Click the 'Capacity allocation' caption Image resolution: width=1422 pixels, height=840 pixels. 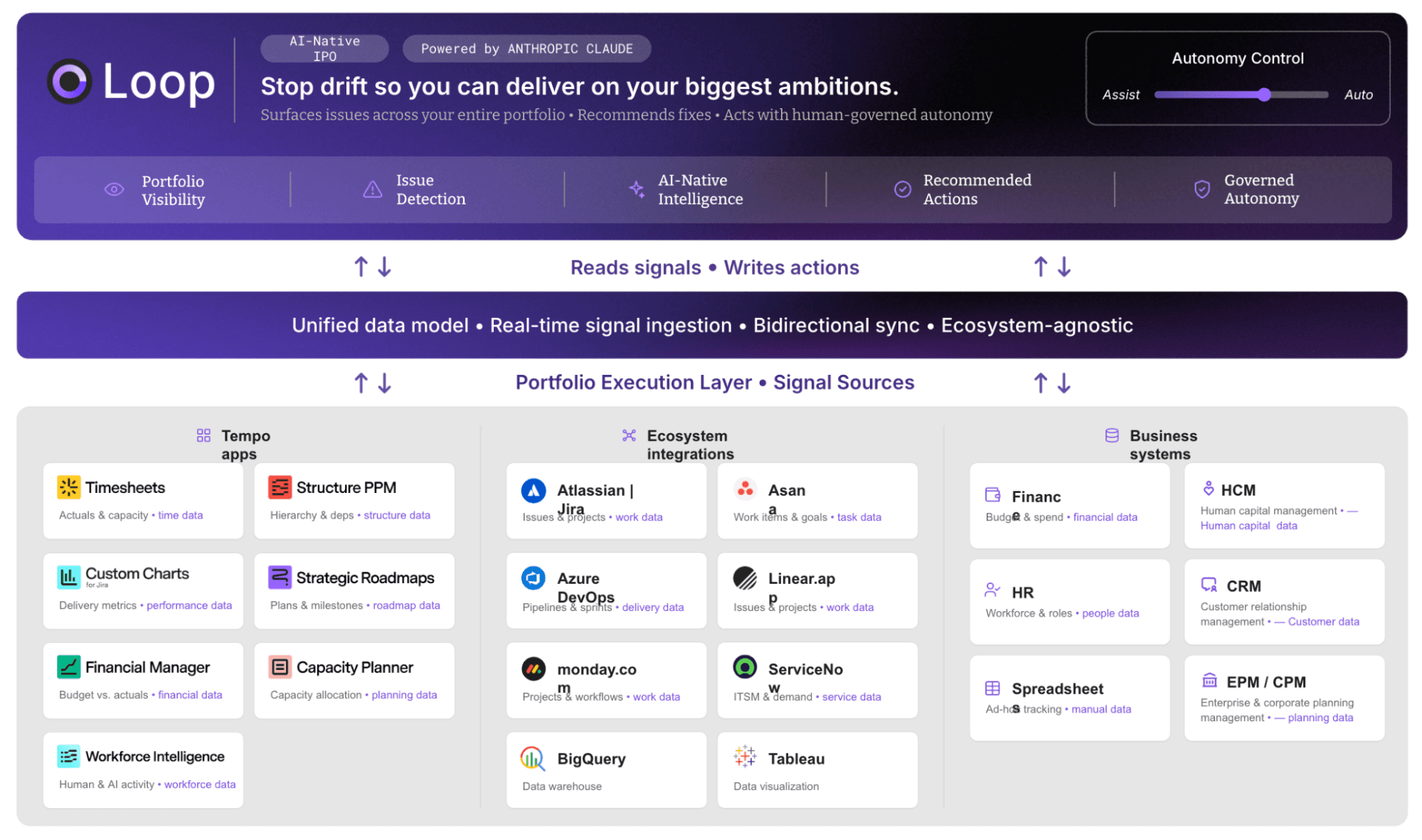click(x=315, y=695)
